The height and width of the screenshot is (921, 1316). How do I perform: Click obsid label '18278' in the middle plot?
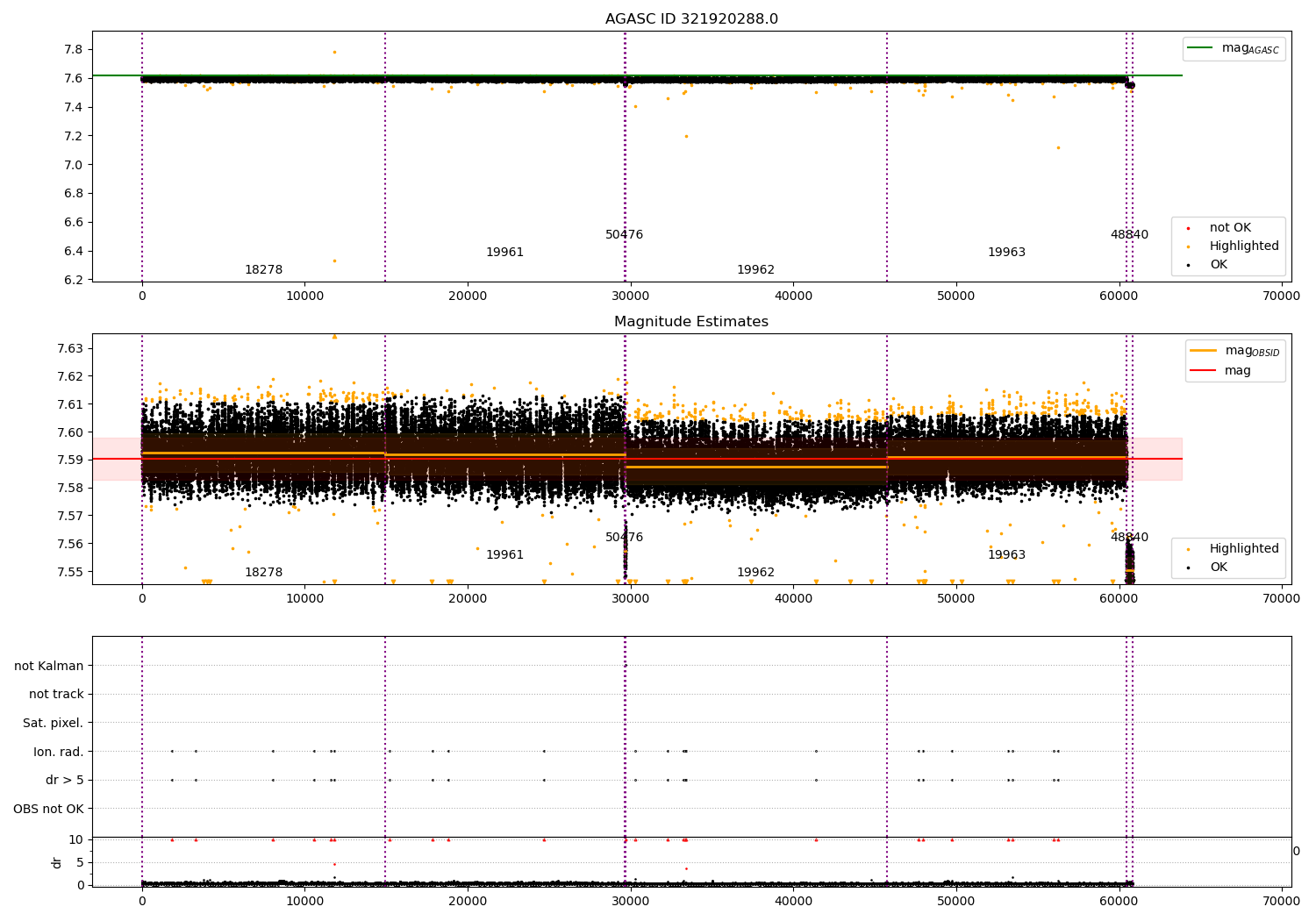pos(263,573)
